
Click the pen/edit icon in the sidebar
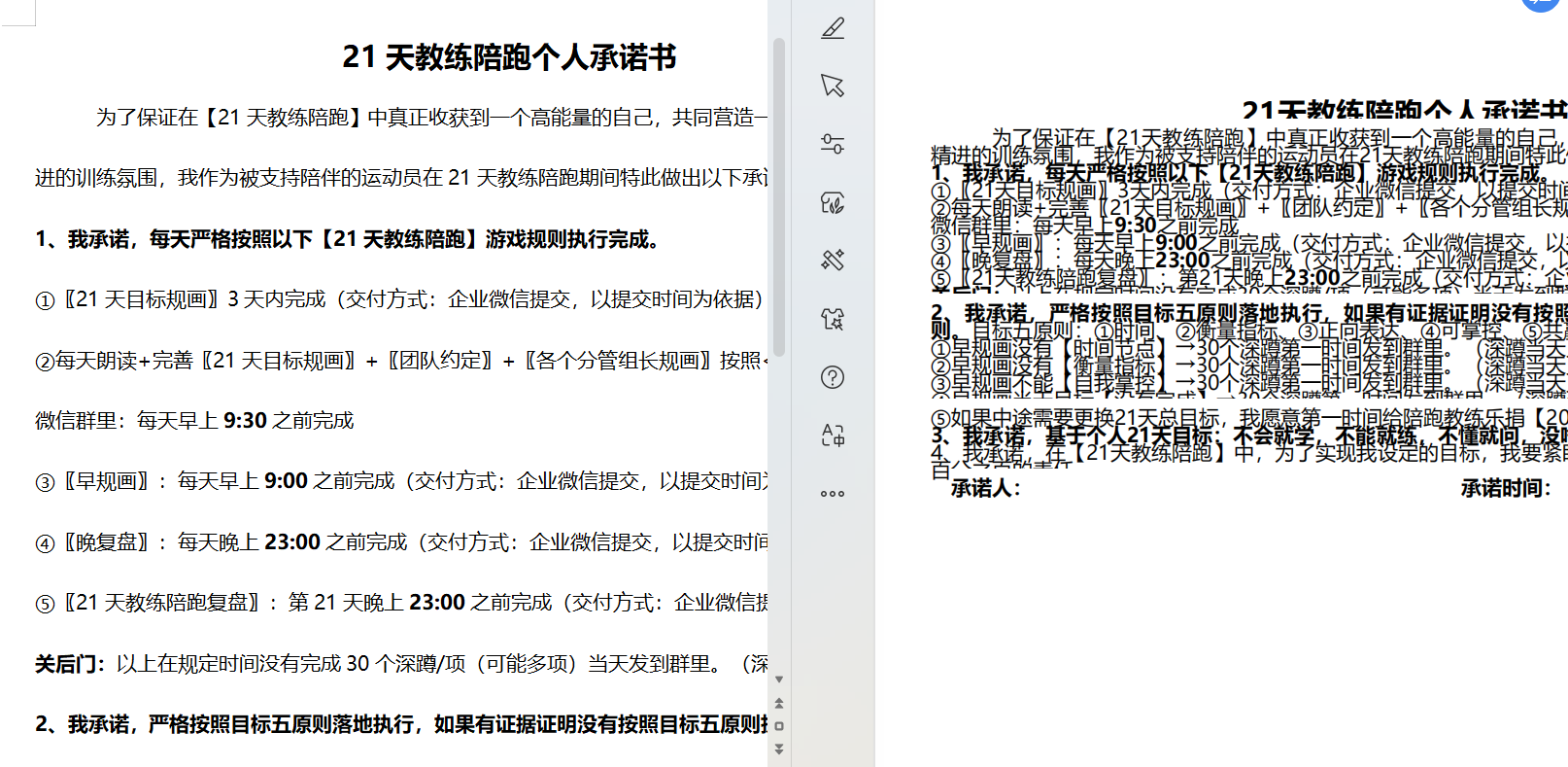833,28
